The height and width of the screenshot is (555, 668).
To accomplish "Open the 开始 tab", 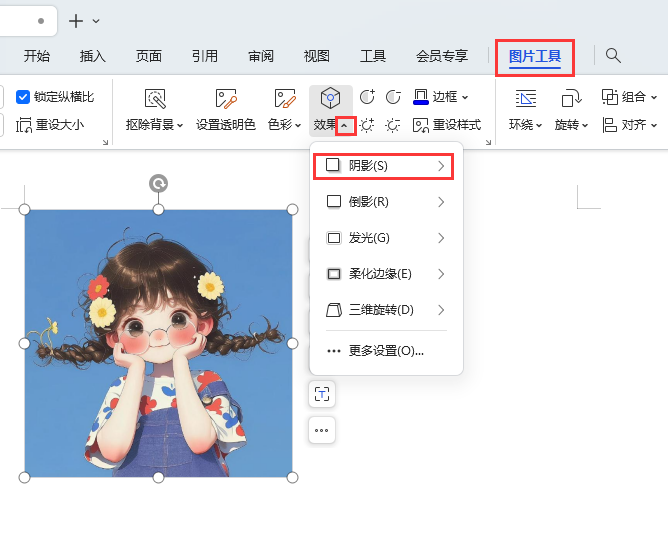I will (37, 56).
